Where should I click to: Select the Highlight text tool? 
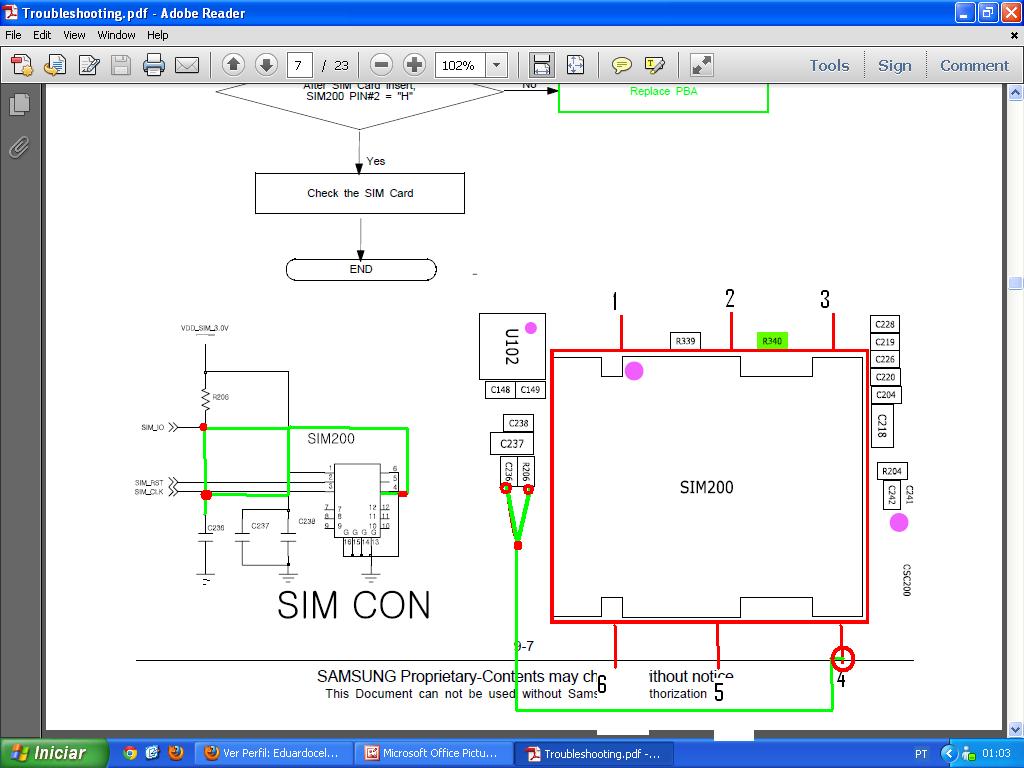click(x=654, y=65)
